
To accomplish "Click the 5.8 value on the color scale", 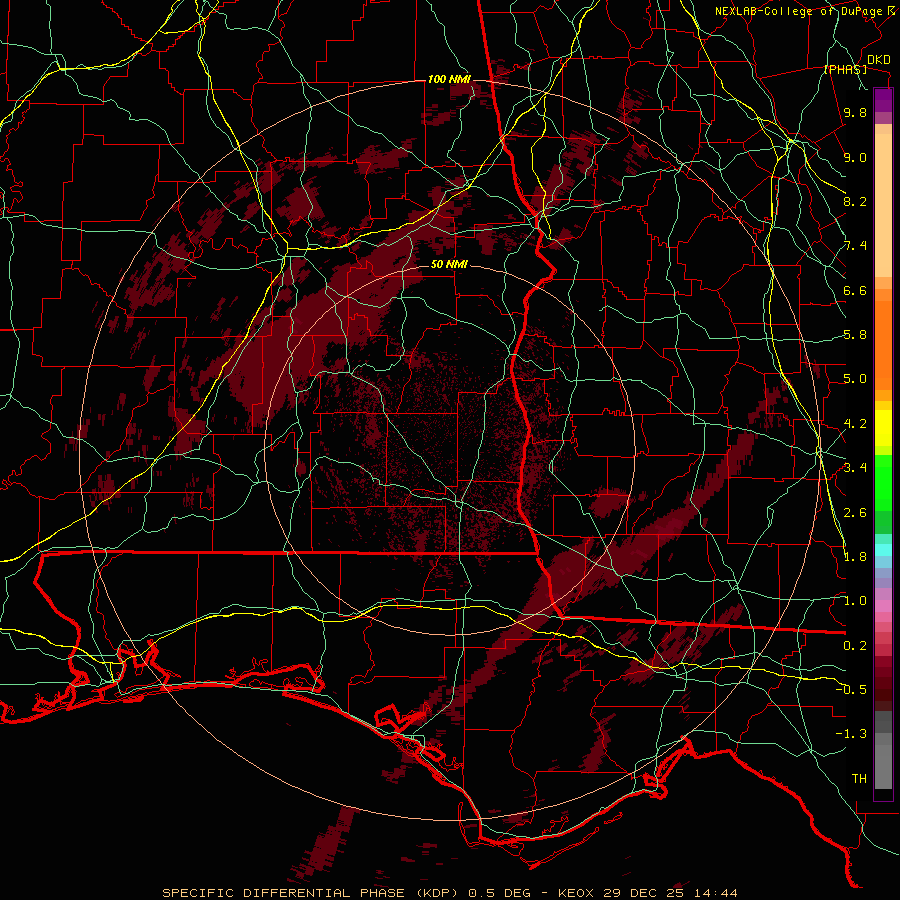I will [x=855, y=335].
